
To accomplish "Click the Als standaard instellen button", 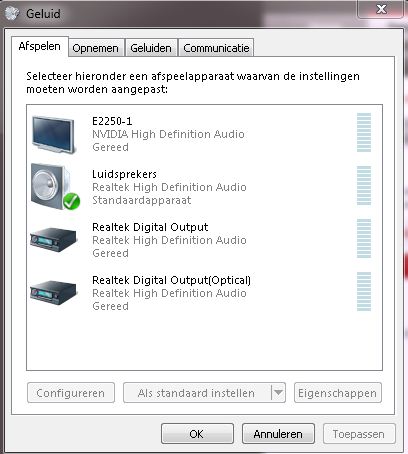I will pyautogui.click(x=197, y=393).
